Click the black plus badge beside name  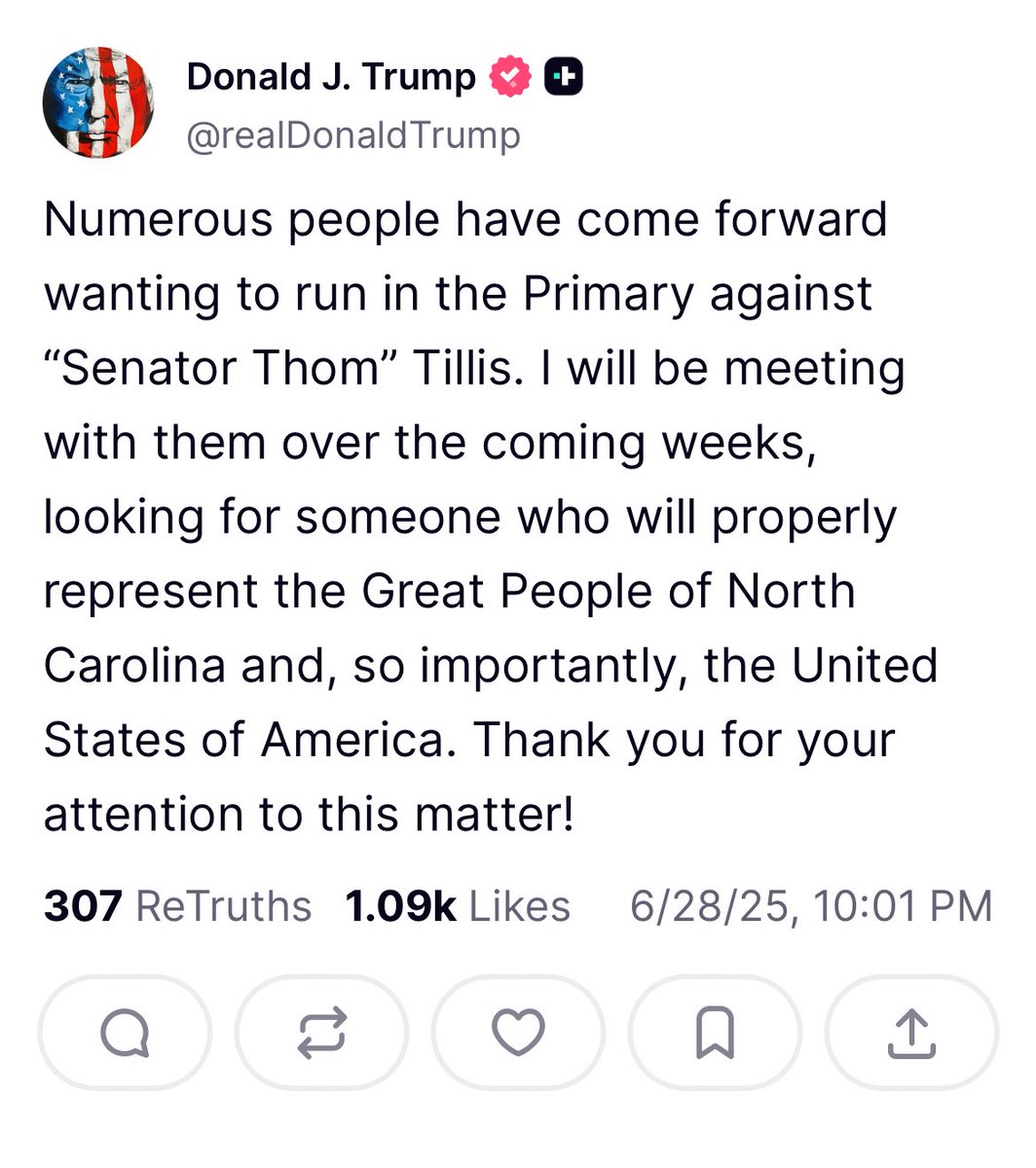pos(563,77)
